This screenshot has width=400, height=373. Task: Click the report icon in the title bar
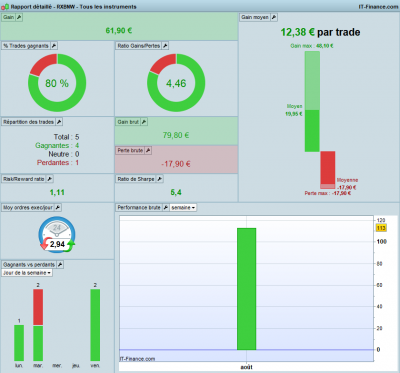pos(5,6)
